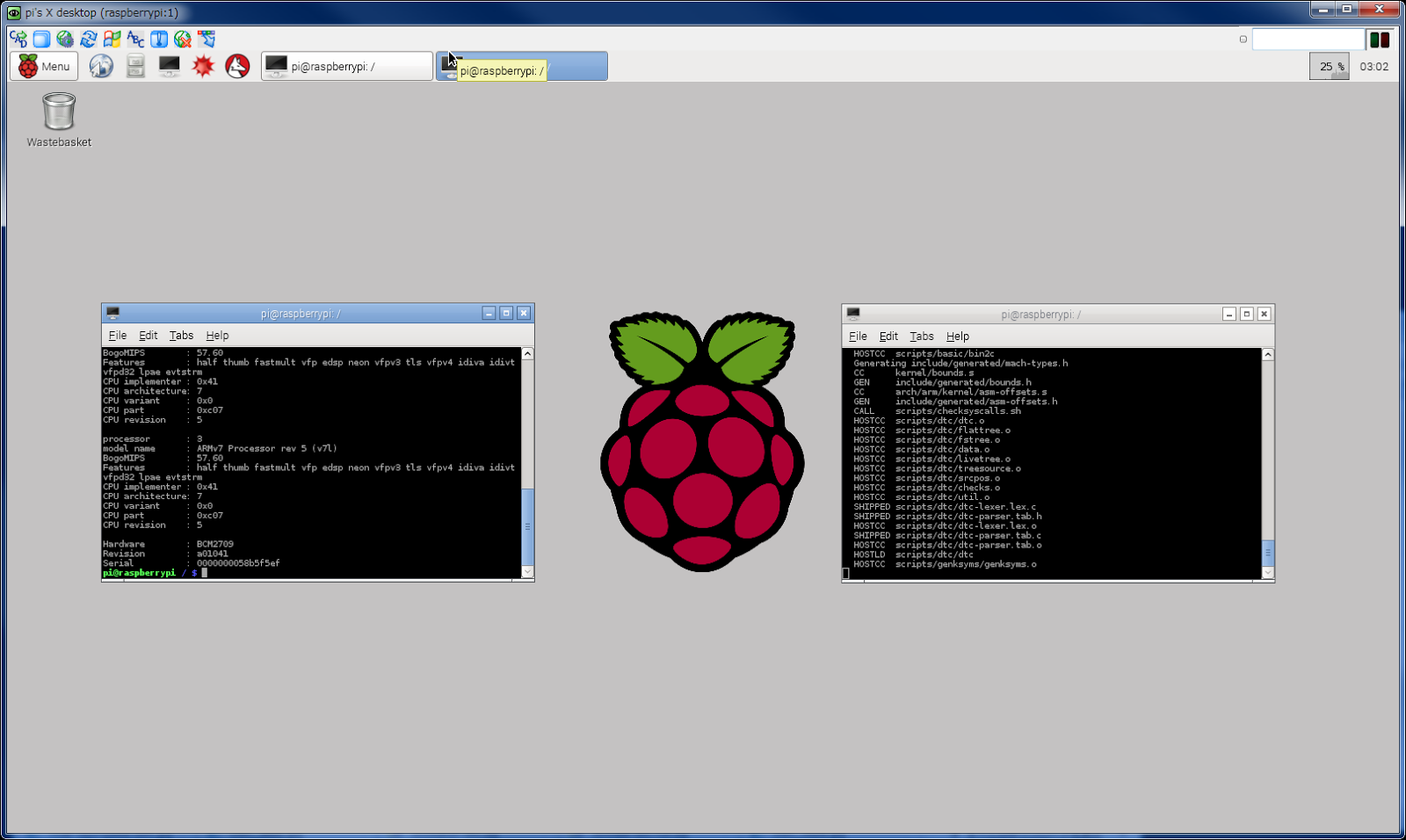Open Tabs menu in right terminal
The image size is (1406, 840).
point(922,337)
